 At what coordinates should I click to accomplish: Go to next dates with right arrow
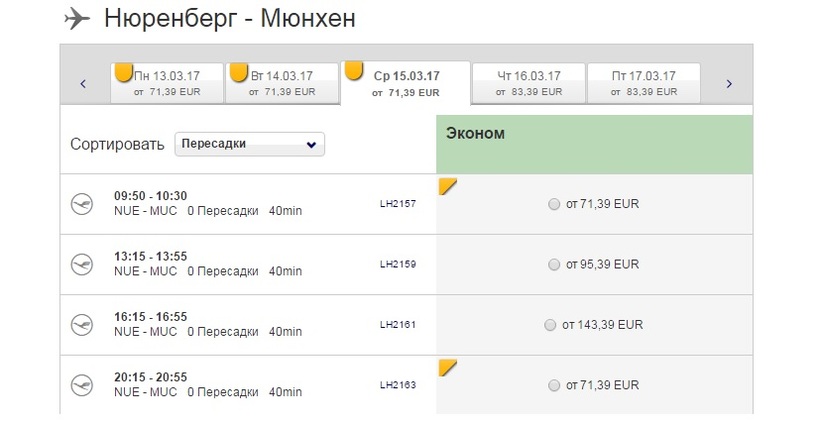(x=729, y=84)
